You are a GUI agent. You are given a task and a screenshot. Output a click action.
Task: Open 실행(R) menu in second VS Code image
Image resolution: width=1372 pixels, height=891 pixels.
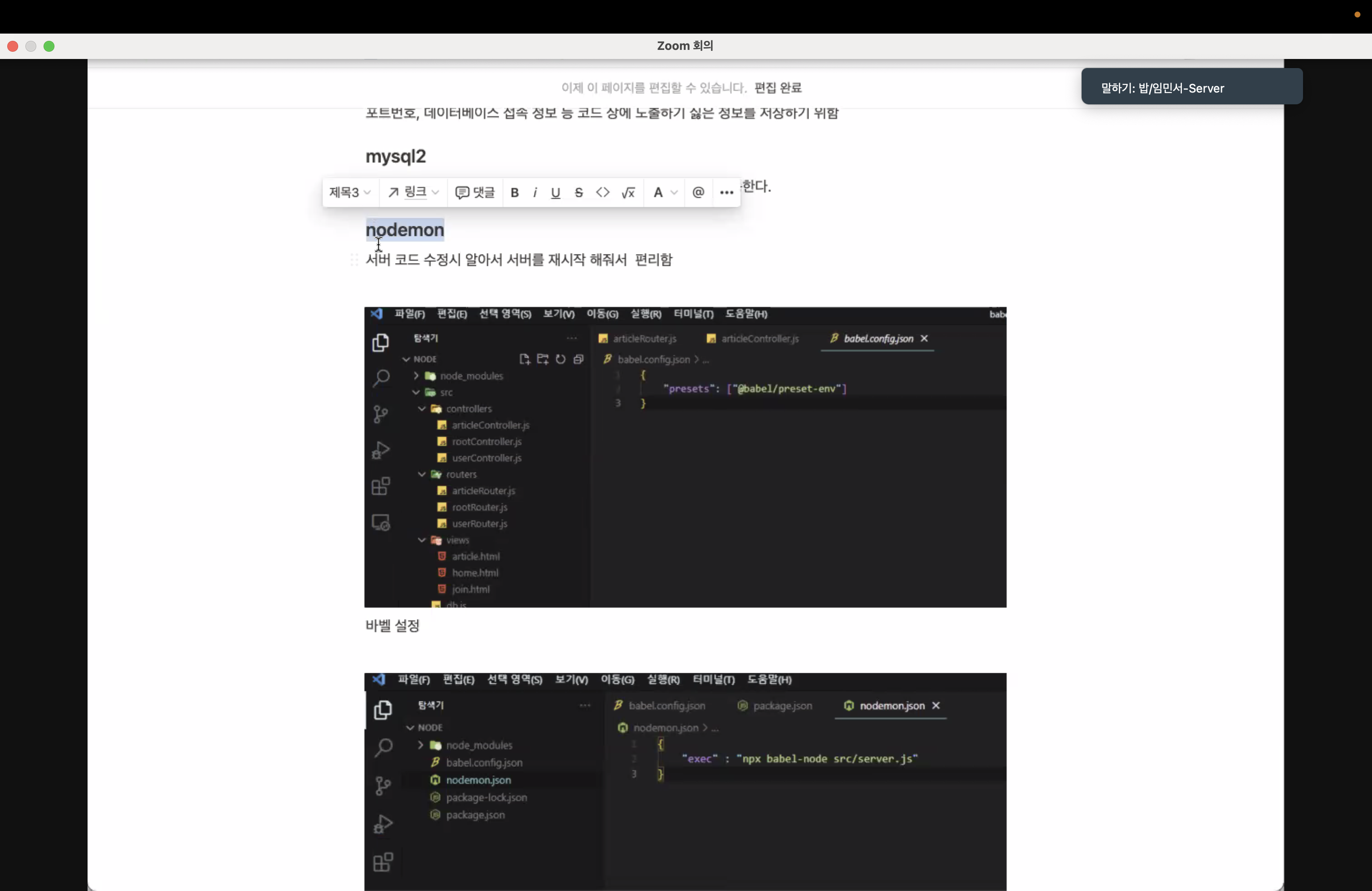tap(663, 680)
